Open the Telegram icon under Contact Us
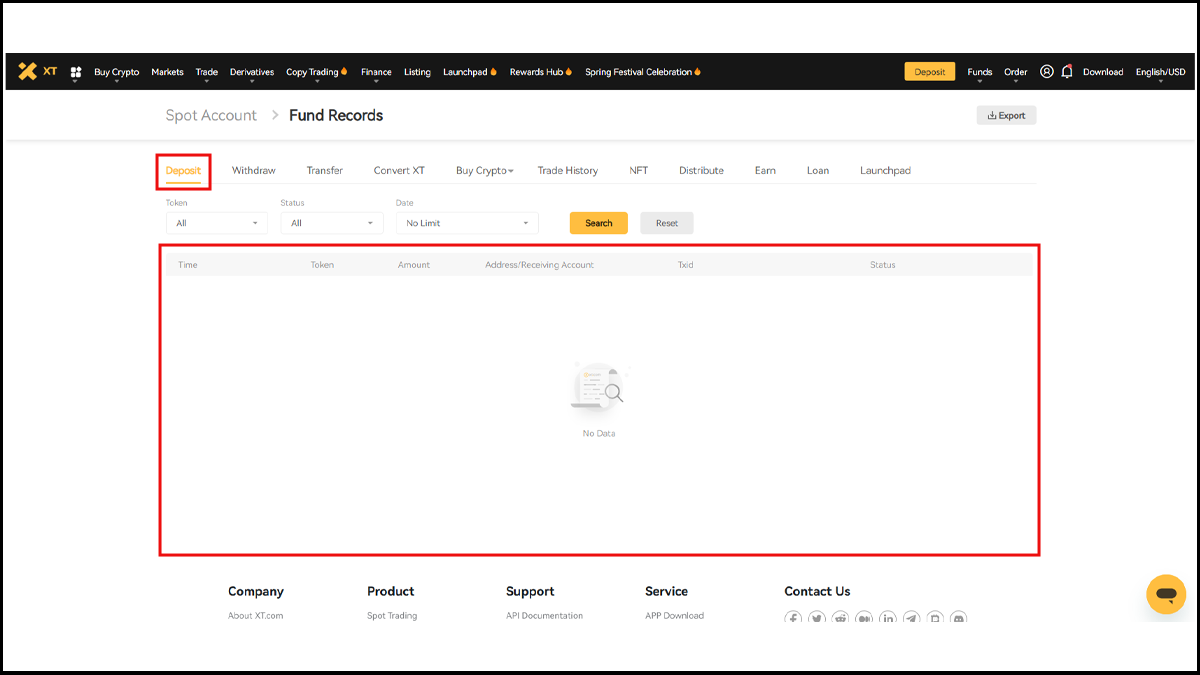Screen dimensions: 1200x675 click(x=911, y=619)
